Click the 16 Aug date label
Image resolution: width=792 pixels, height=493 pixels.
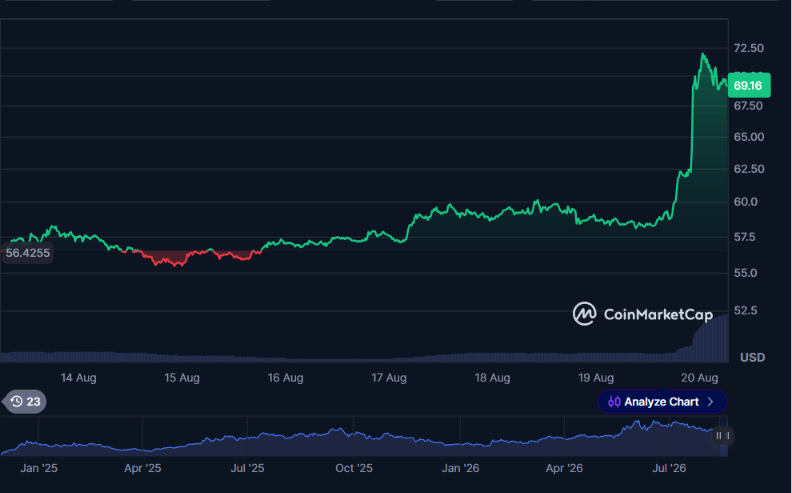pos(285,378)
